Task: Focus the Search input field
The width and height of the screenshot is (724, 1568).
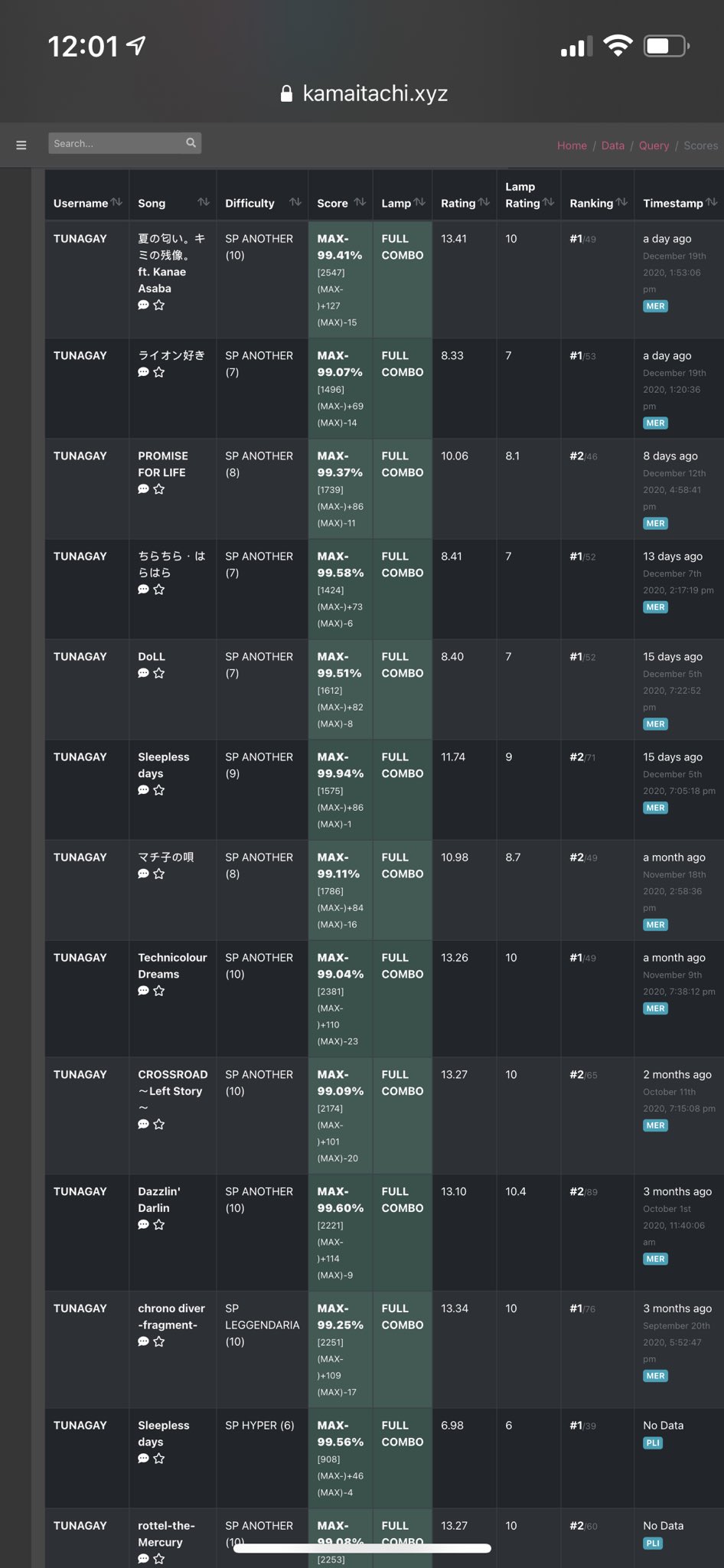Action: 116,143
